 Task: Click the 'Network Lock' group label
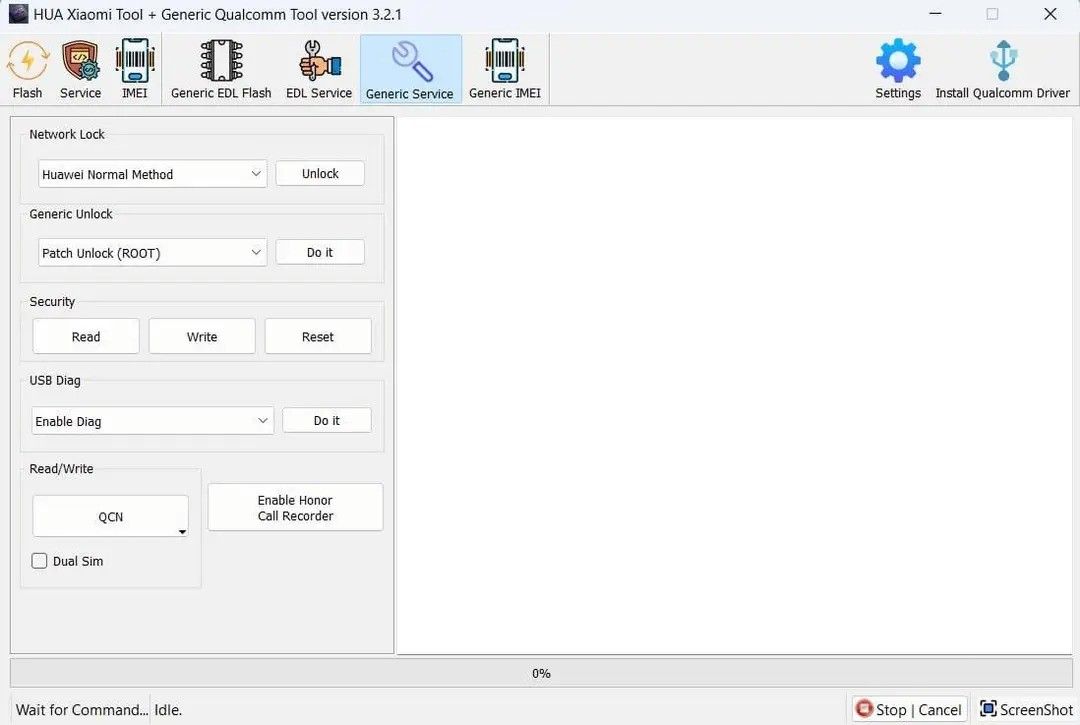[67, 134]
